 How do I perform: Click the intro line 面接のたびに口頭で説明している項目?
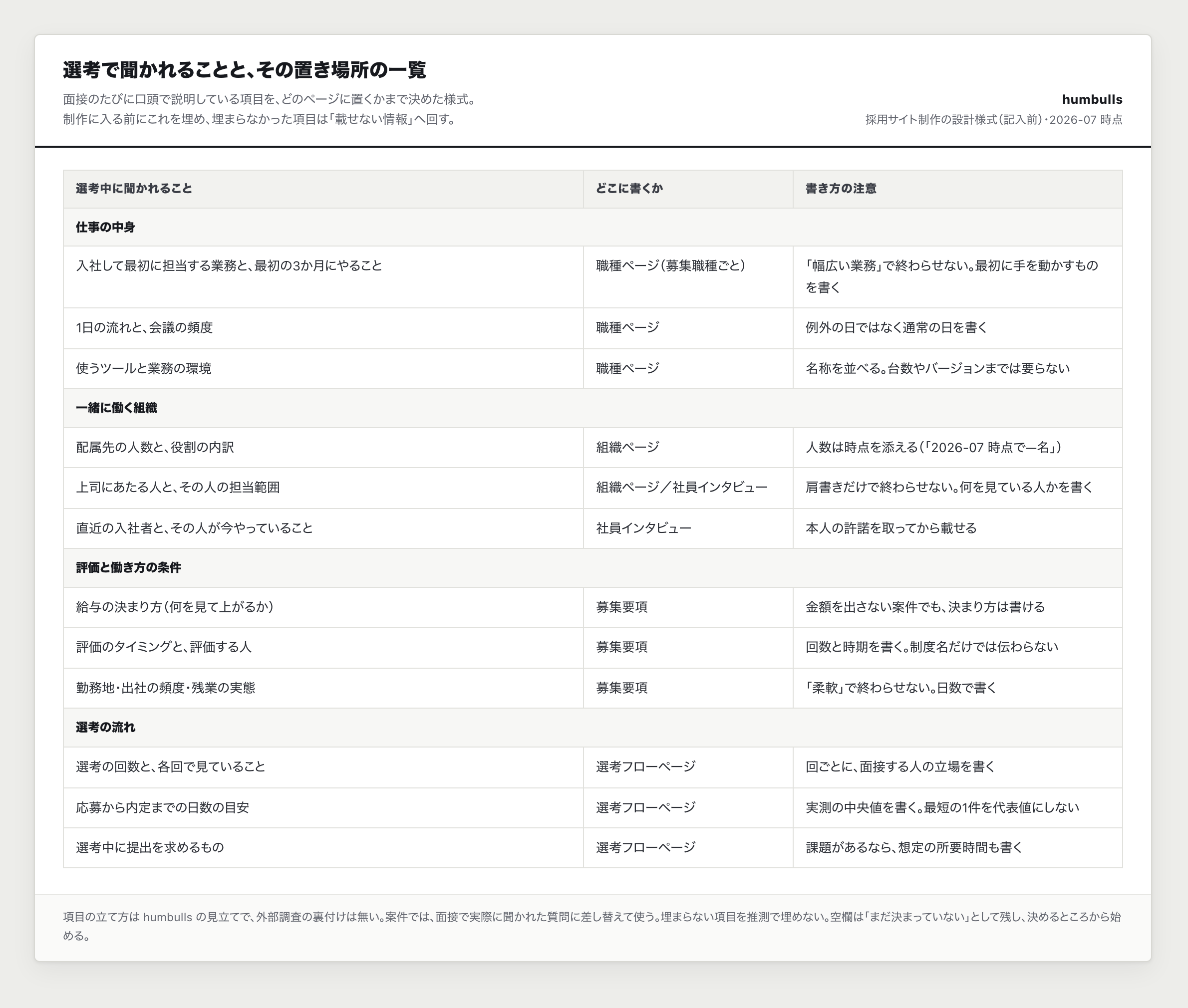pos(269,99)
